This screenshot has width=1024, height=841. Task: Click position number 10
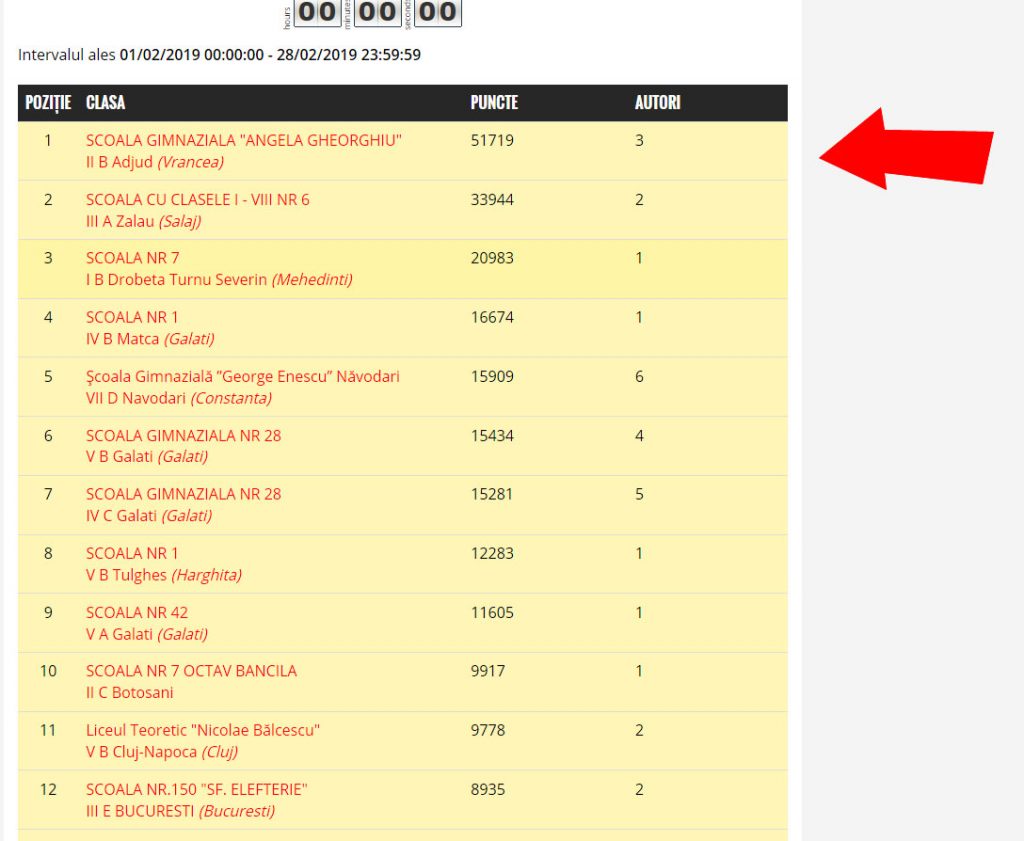[48, 671]
